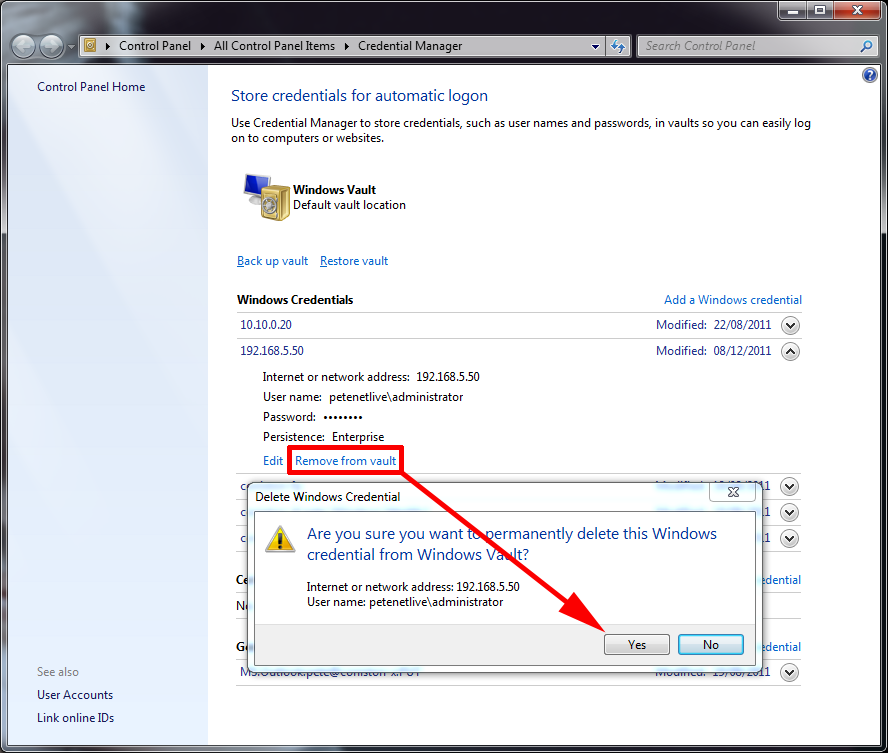Open the Back up vault link
The width and height of the screenshot is (888, 753).
[272, 260]
